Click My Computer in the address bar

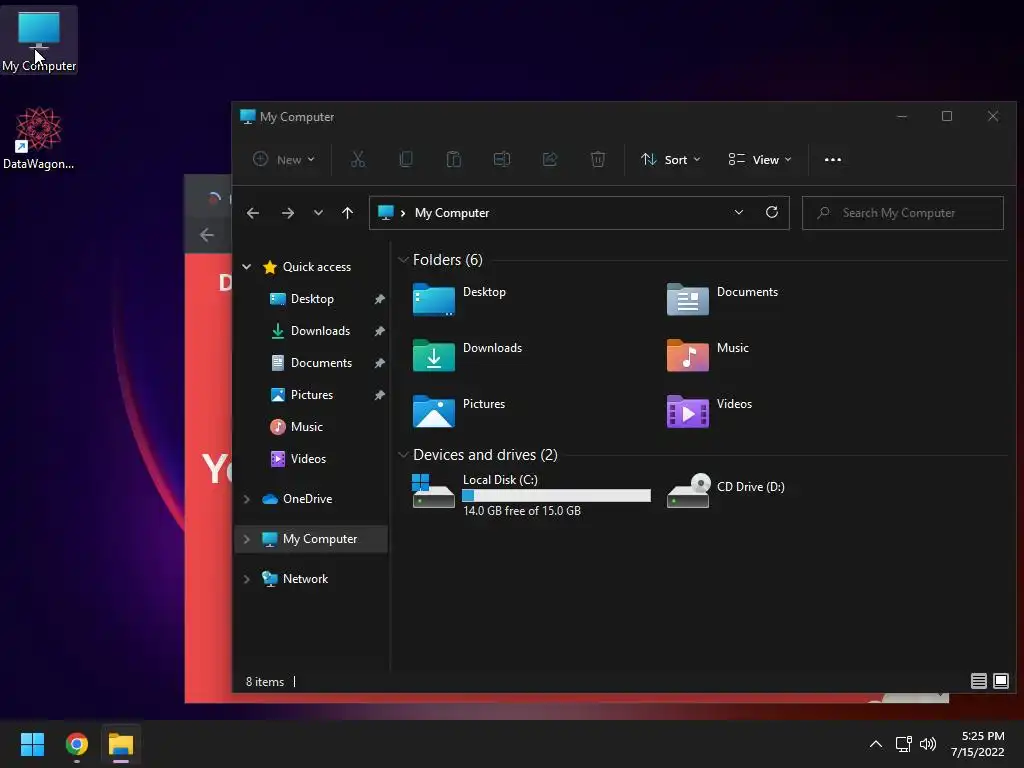(452, 213)
